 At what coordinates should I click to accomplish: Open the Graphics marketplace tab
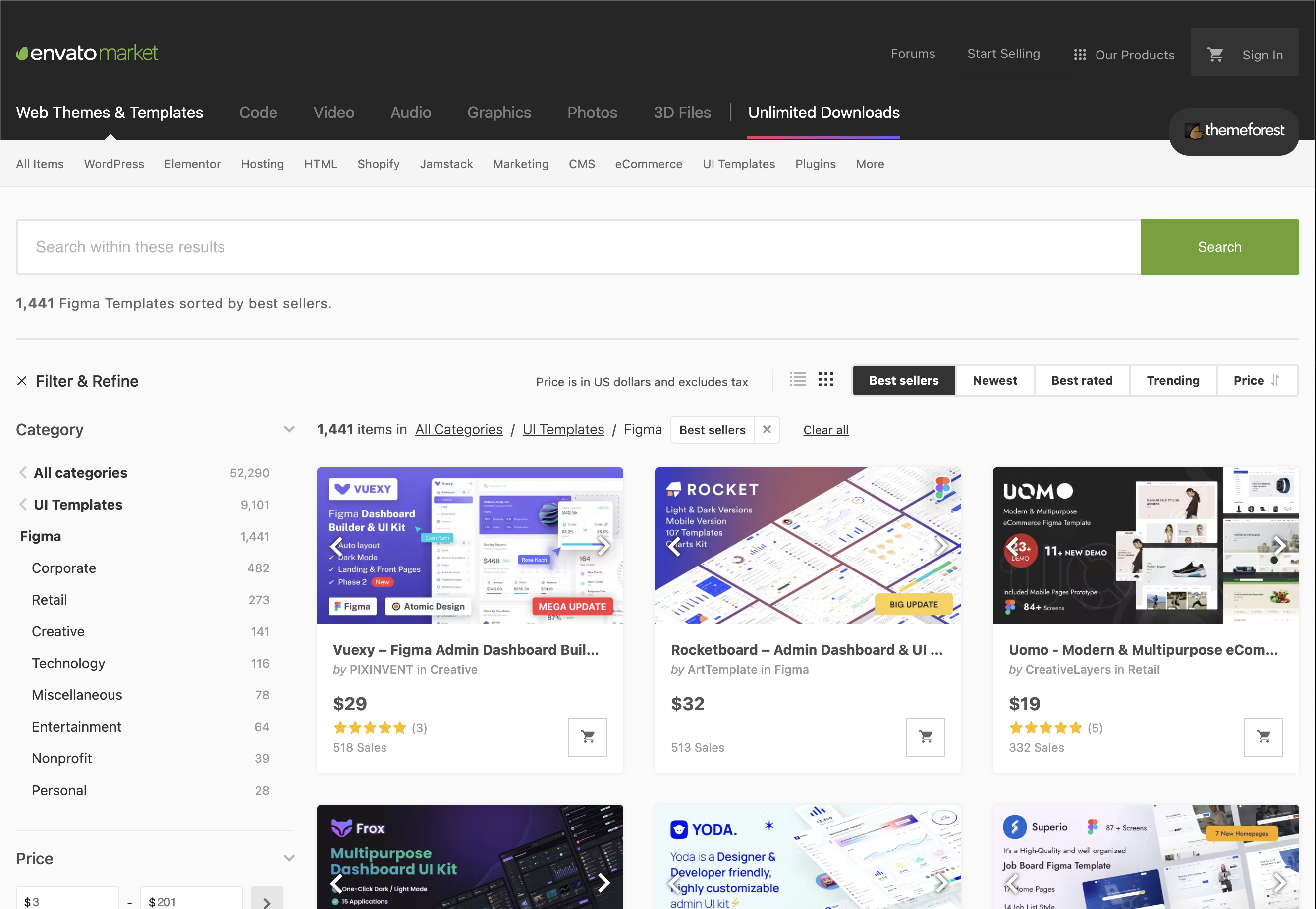499,112
